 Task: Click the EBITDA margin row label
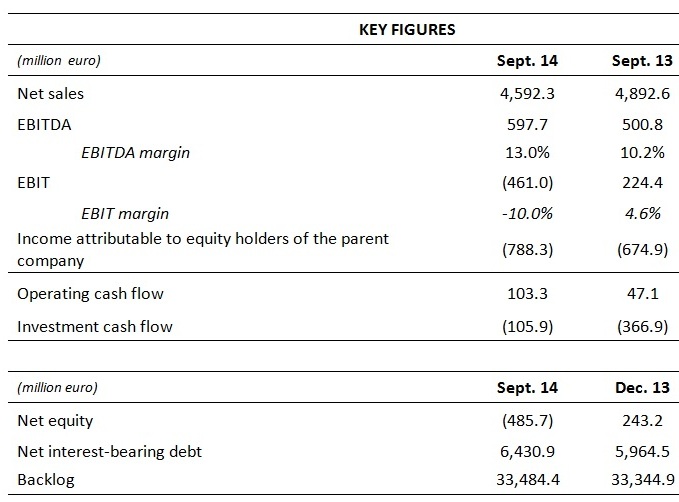point(136,153)
